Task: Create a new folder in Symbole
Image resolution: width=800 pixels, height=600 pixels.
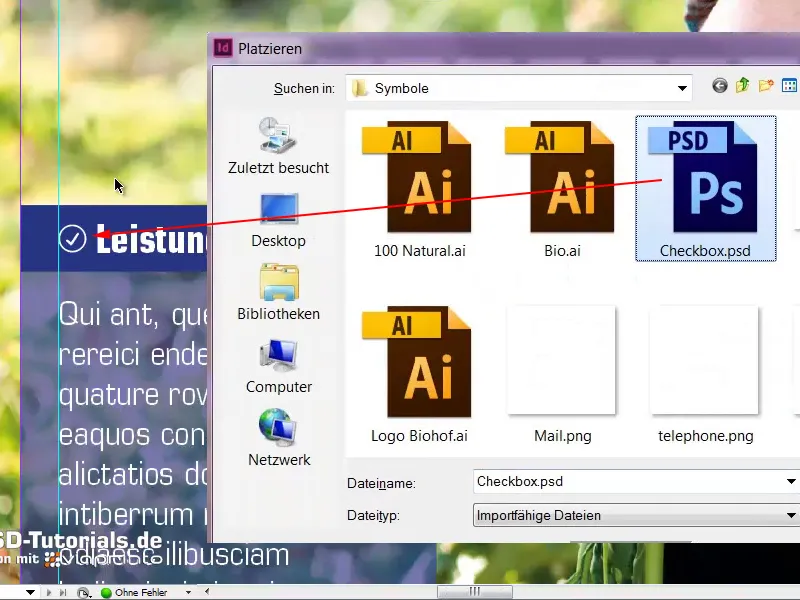Action: pyautogui.click(x=766, y=85)
